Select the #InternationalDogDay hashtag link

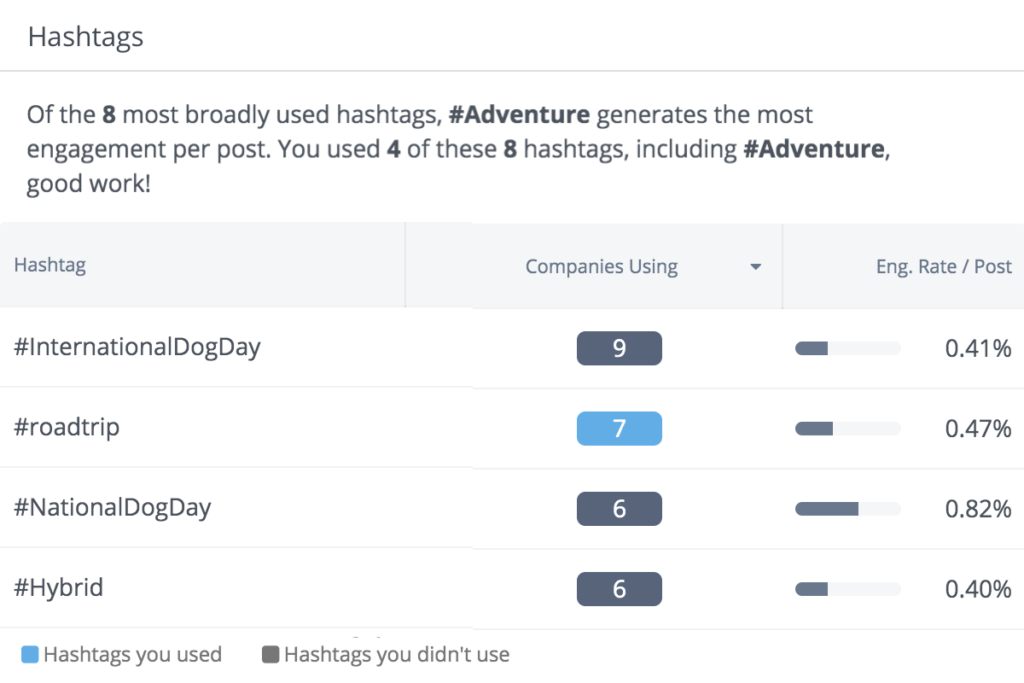pyautogui.click(x=137, y=347)
